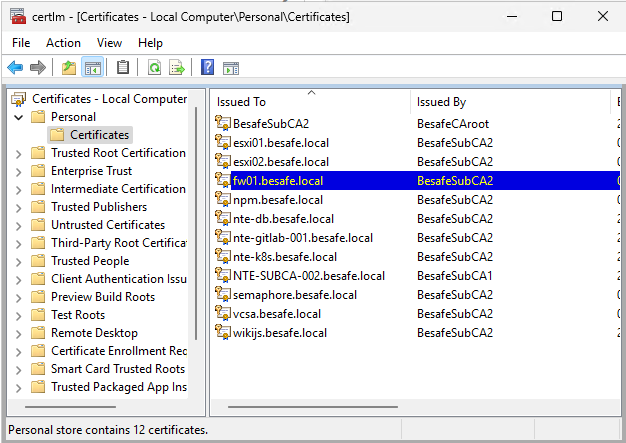
Task: Expand the Untrusted Certificates node
Action: click(18, 225)
